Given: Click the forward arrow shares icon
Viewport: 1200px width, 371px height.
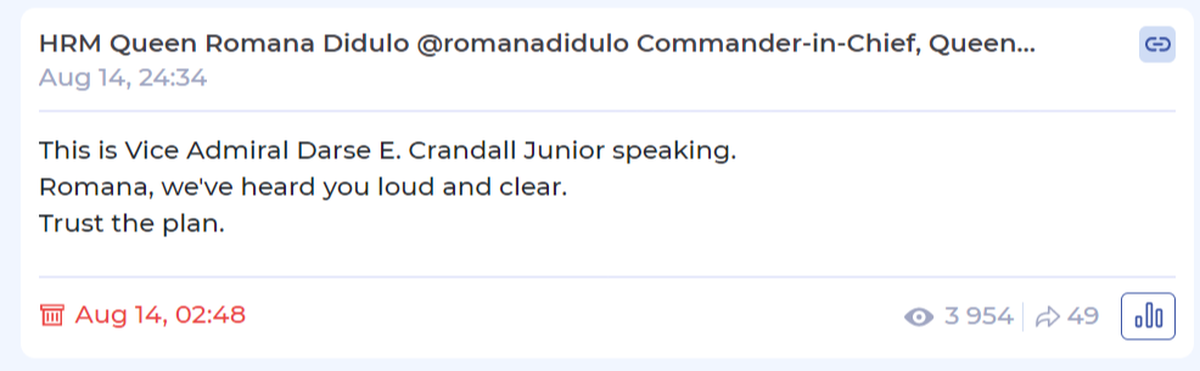Looking at the screenshot, I should [x=1047, y=317].
